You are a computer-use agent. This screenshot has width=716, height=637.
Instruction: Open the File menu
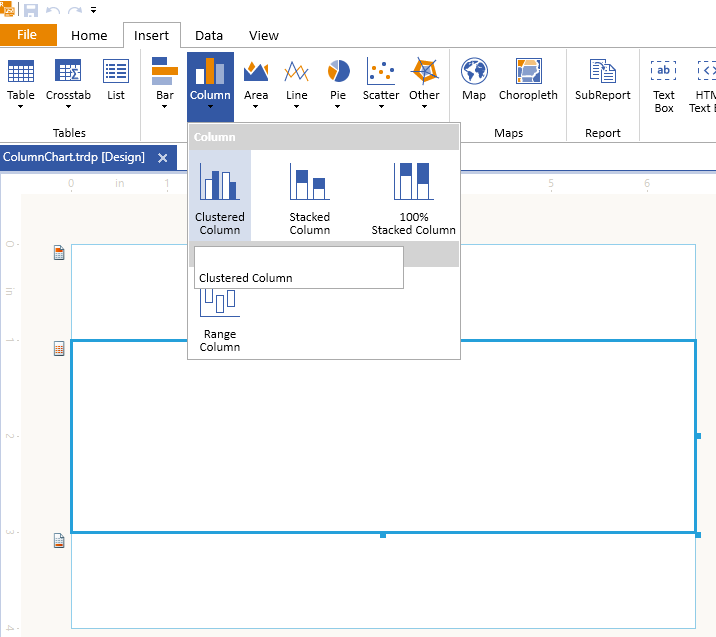pyautogui.click(x=28, y=35)
